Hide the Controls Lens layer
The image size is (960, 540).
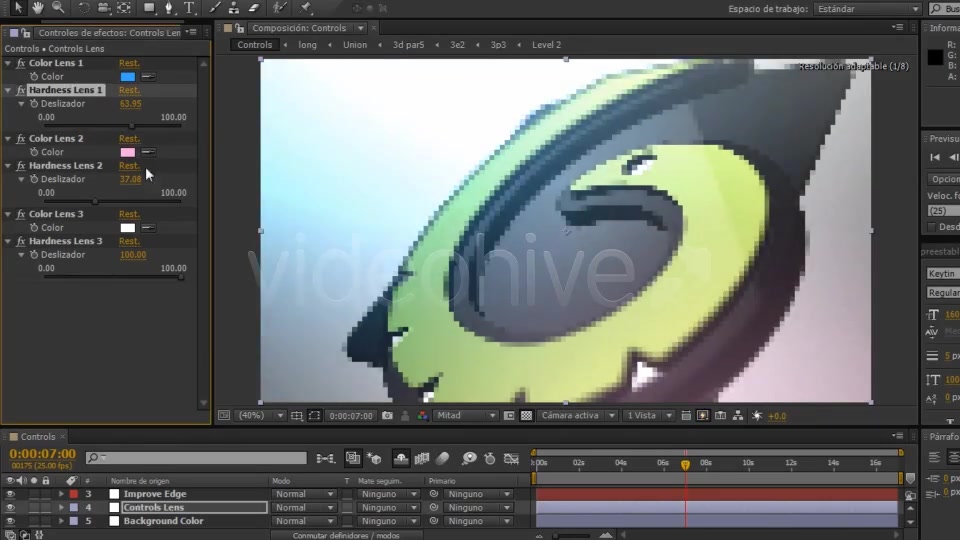pos(10,508)
